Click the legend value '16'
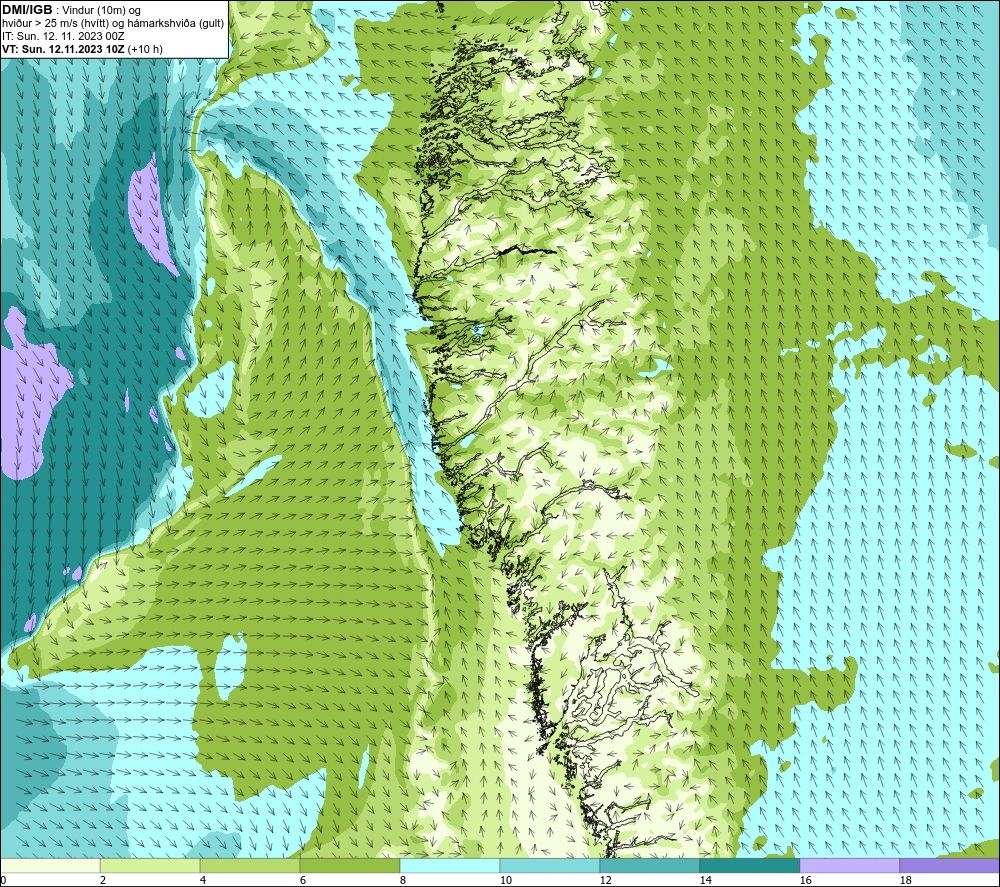This screenshot has height=887, width=1000. (805, 881)
